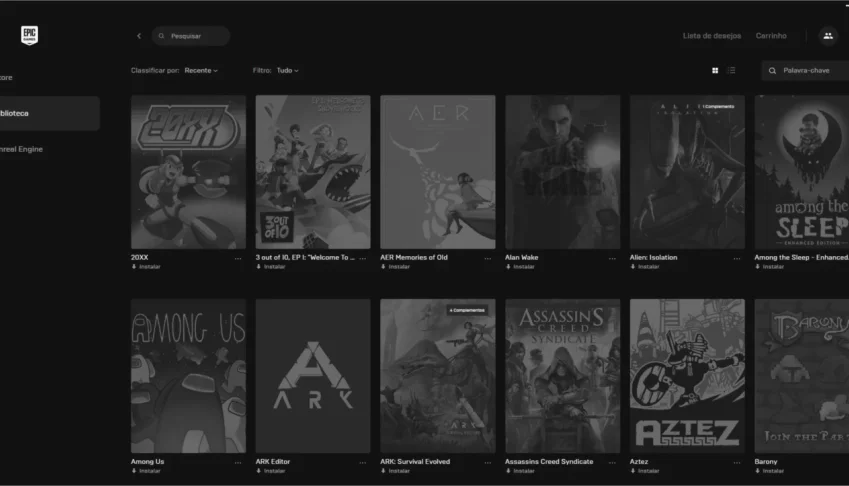The width and height of the screenshot is (849, 486).
Task: Open the 3 out of 10 game cover
Action: 313,172
